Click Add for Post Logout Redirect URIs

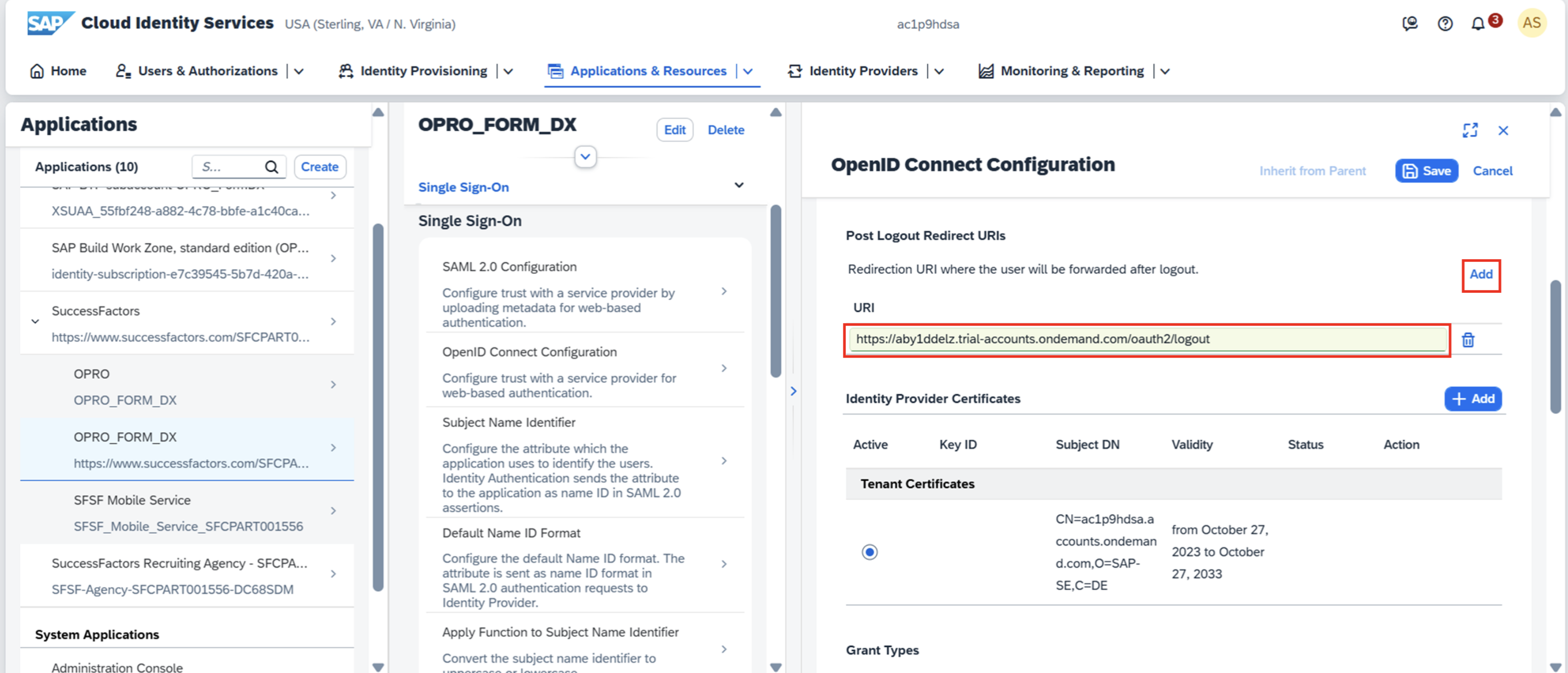1481,274
